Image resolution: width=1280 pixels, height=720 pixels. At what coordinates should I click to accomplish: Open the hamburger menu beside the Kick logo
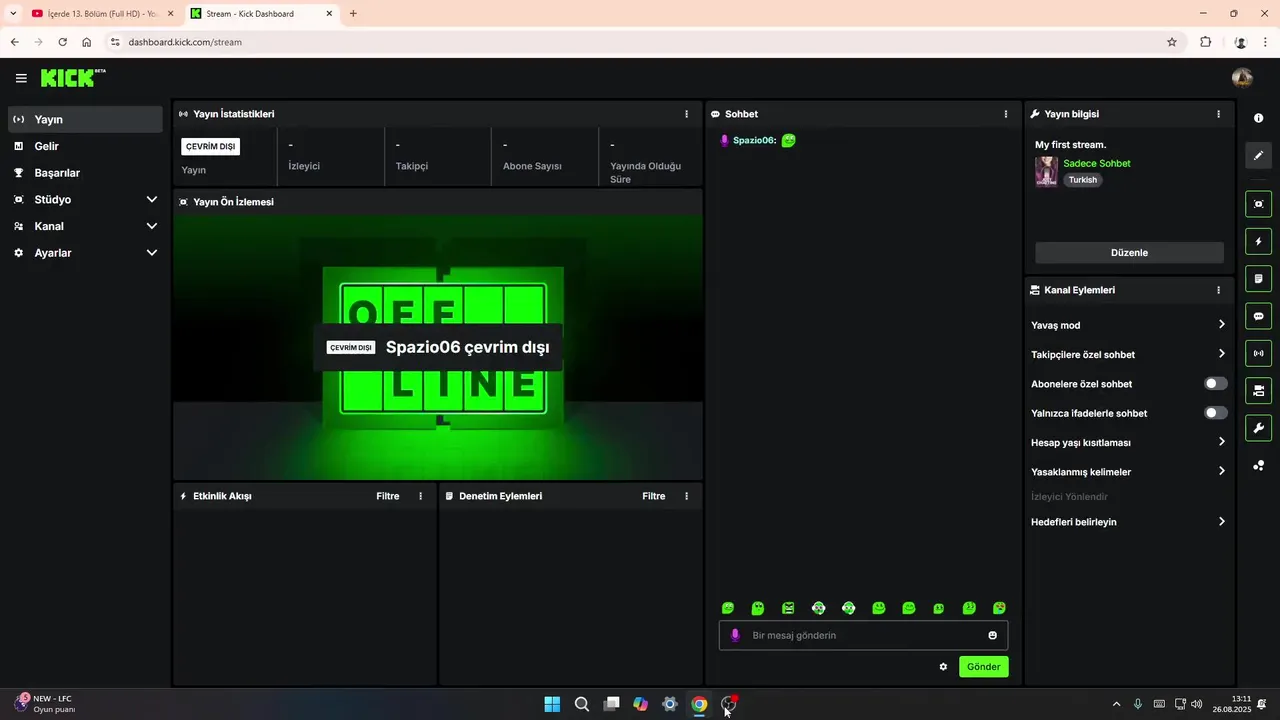coord(21,78)
